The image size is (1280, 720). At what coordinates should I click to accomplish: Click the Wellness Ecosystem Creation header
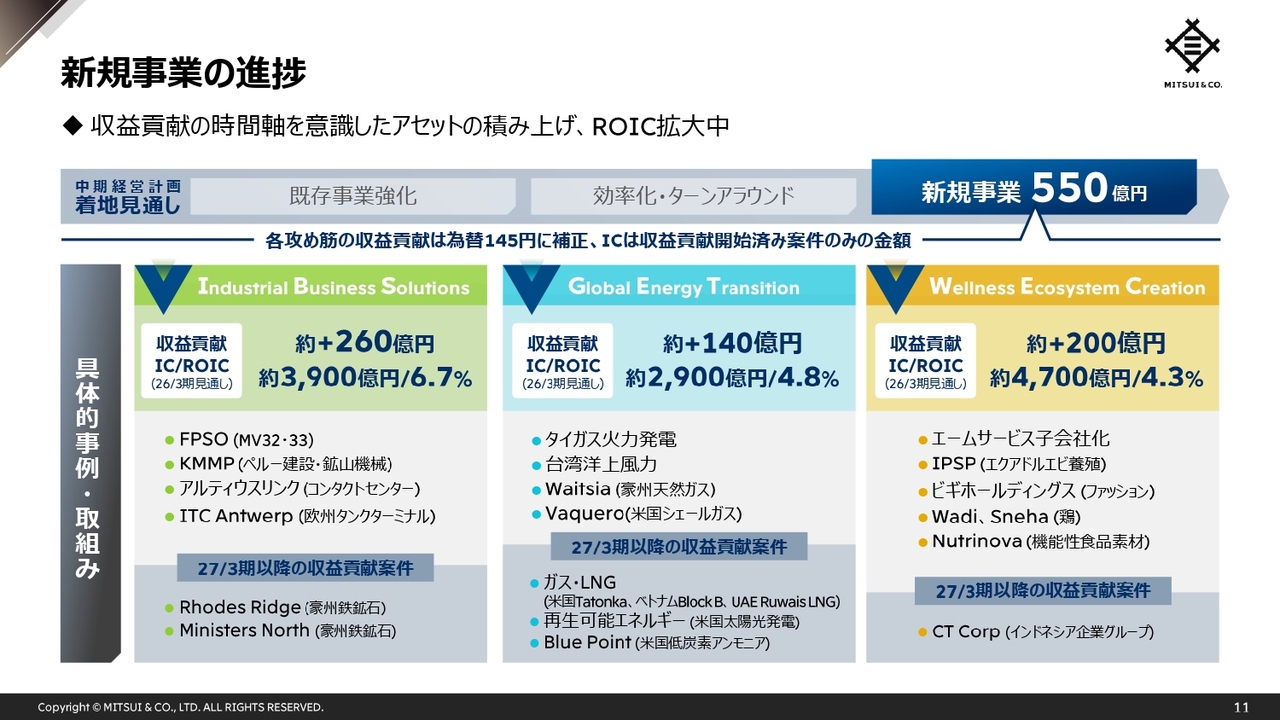[1066, 287]
